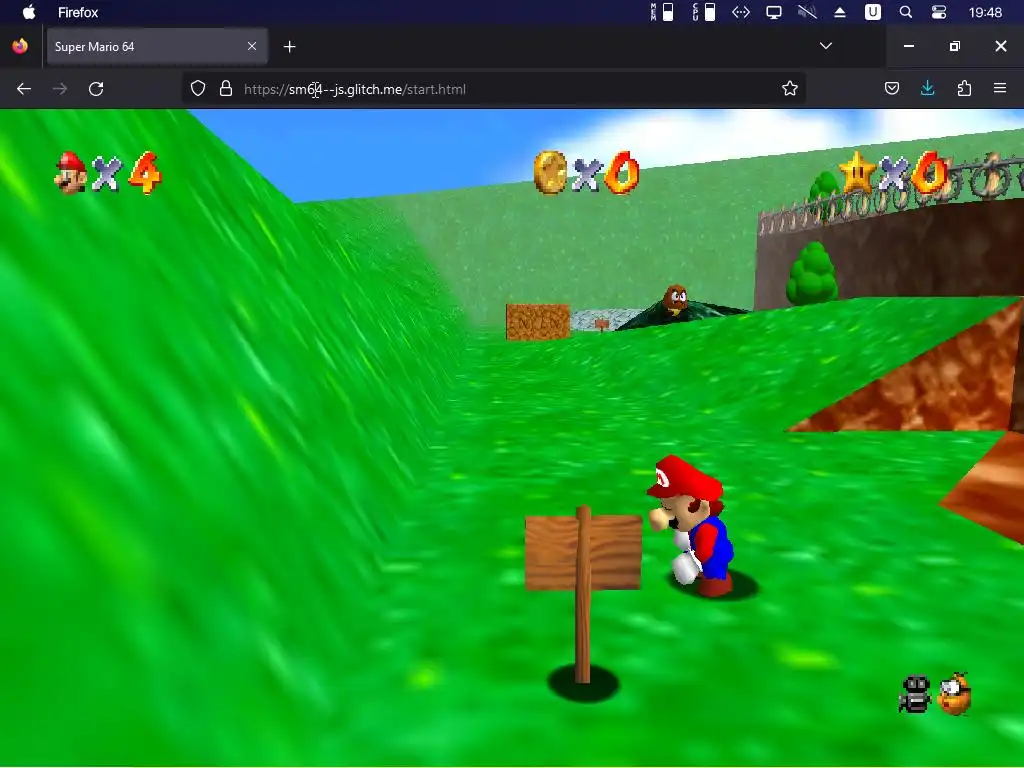This screenshot has width=1024, height=768.
Task: Close the Super Mario 64 tab
Action: pos(252,46)
